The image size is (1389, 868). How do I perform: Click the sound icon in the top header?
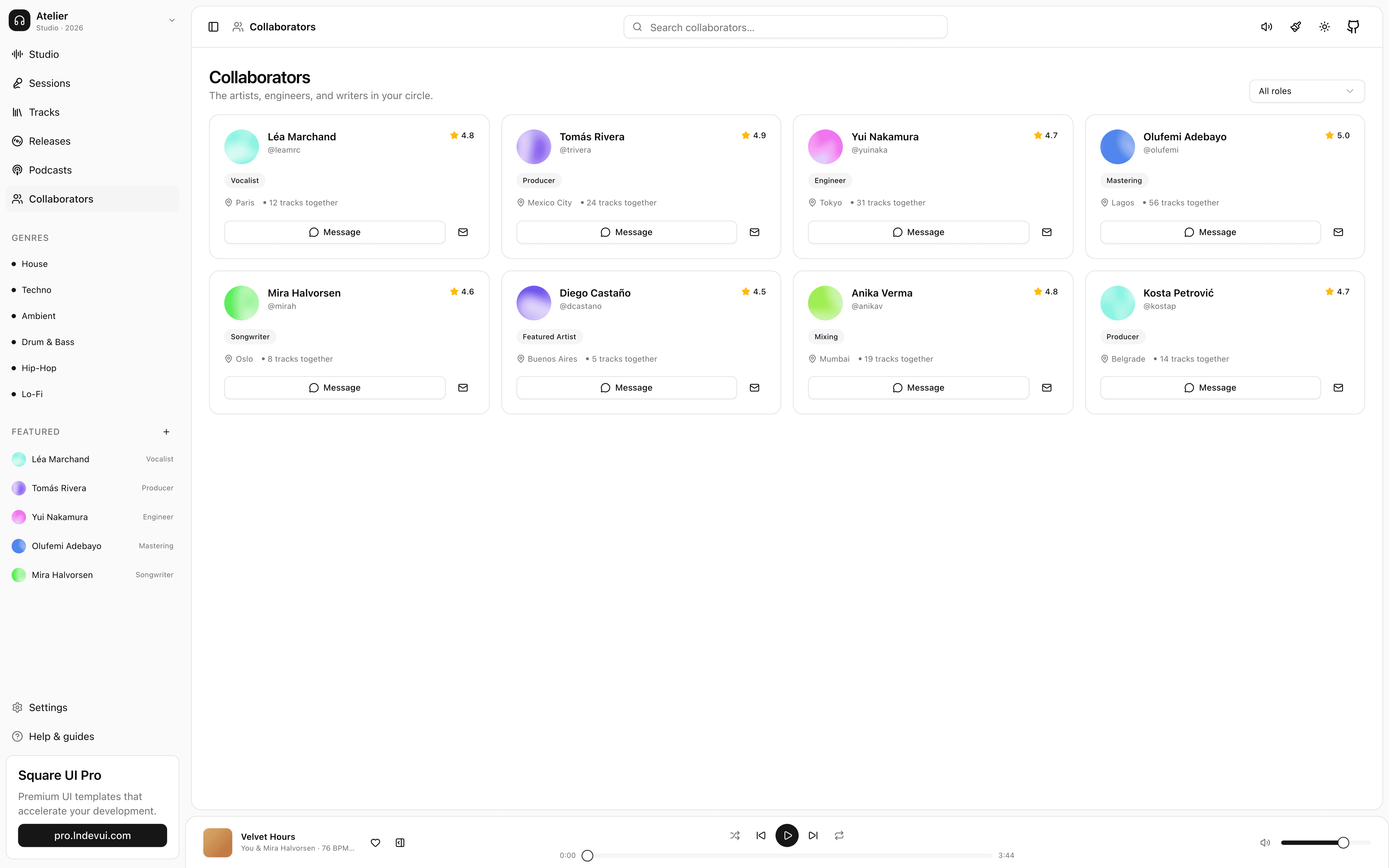point(1266,27)
